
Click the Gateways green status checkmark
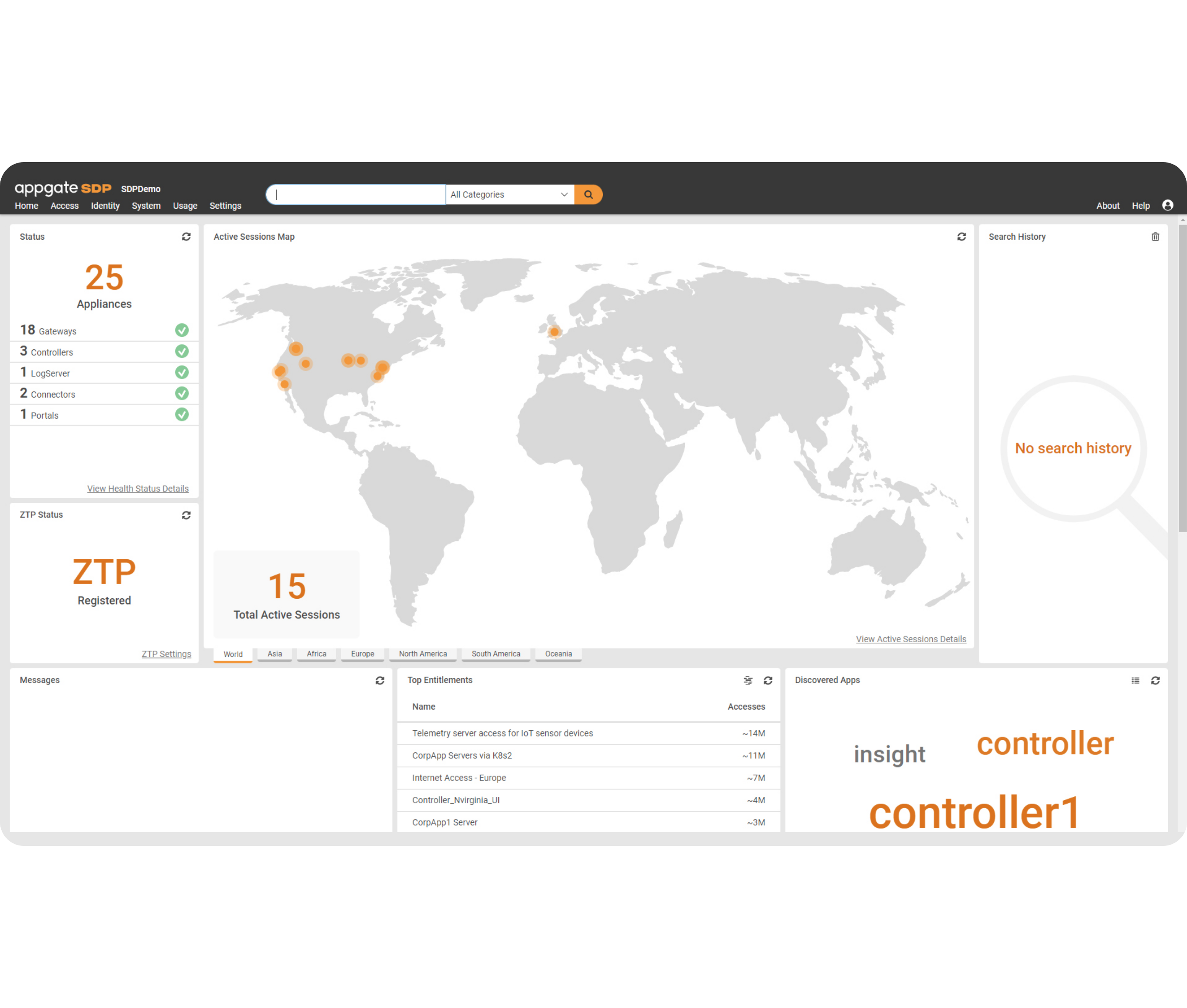[183, 330]
